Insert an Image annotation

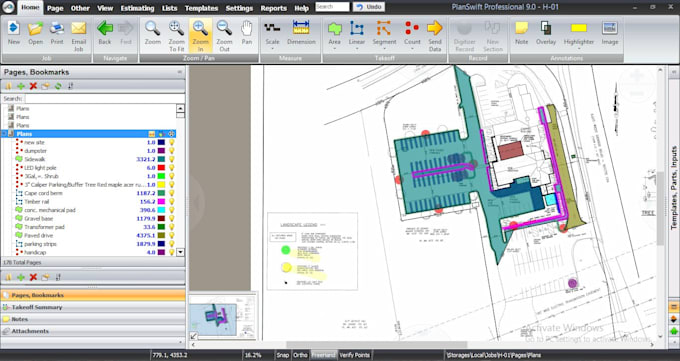pos(610,33)
